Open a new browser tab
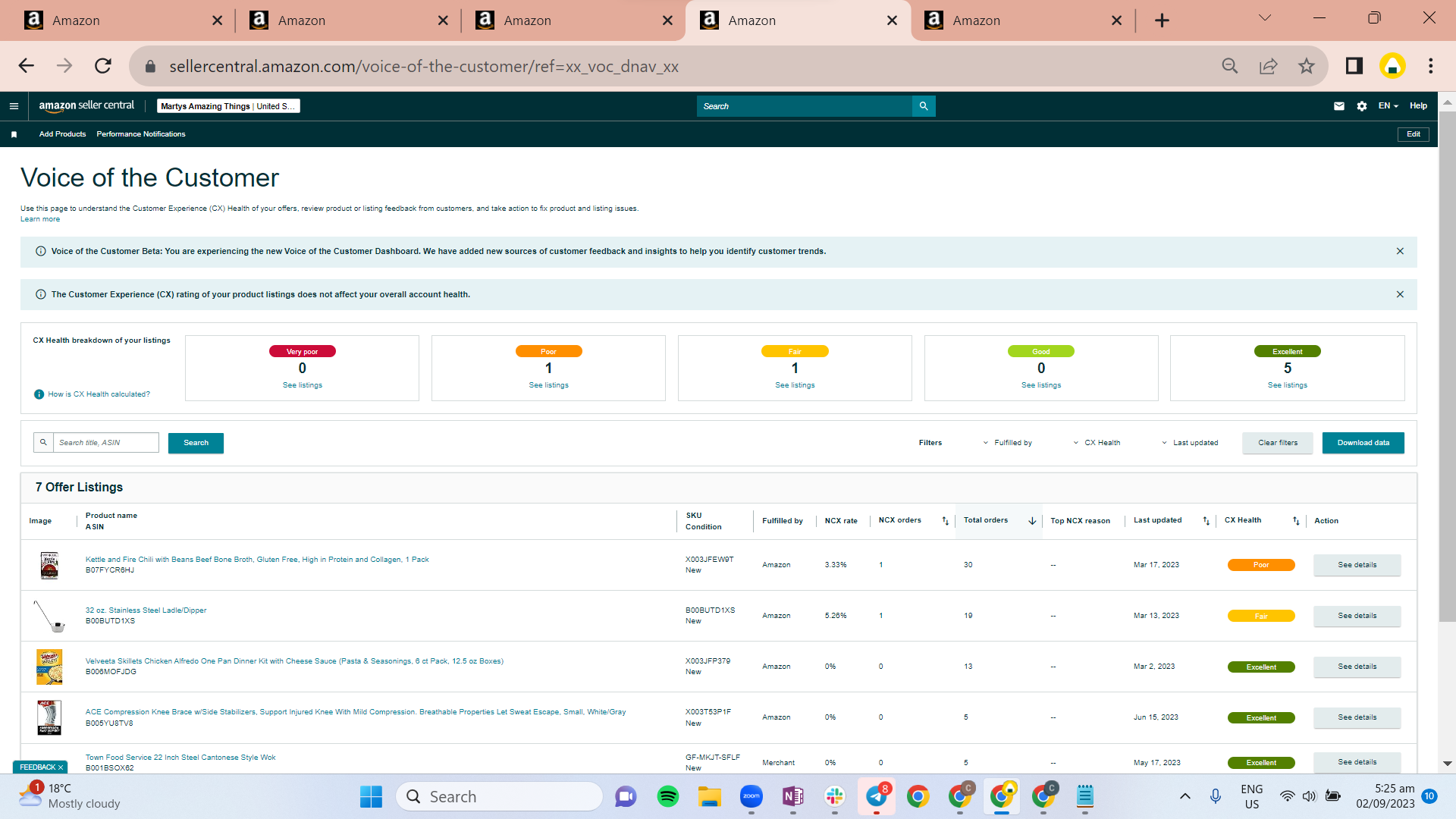Viewport: 1456px width, 819px height. coord(1162,20)
